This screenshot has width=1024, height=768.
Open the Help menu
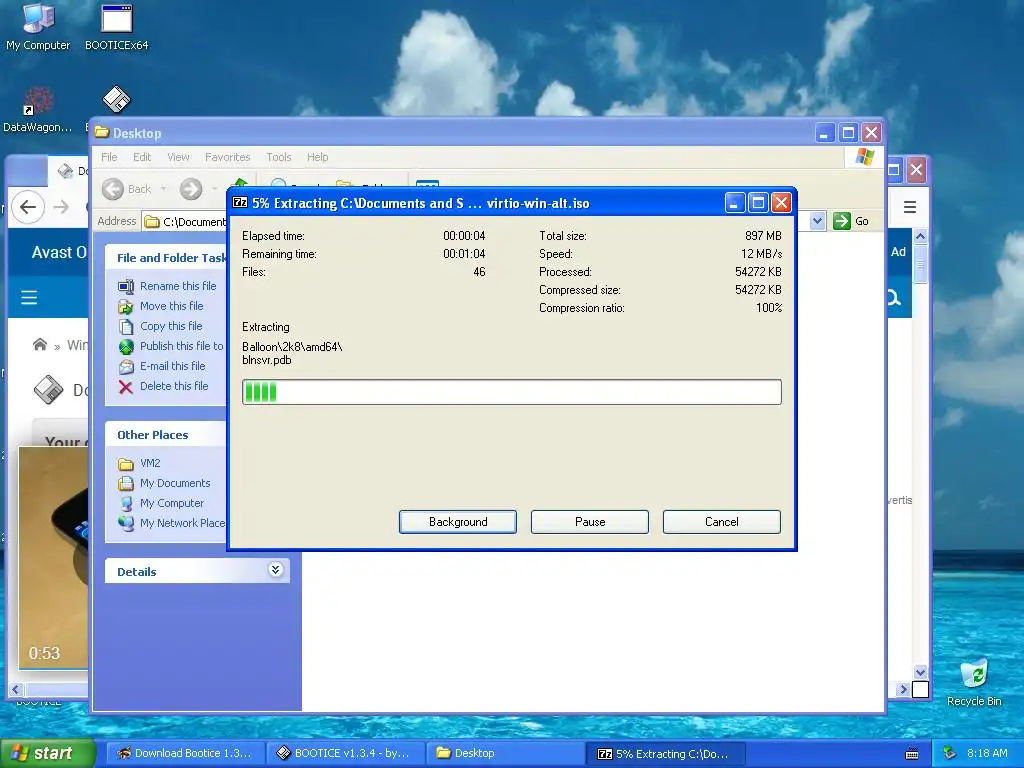[x=318, y=157]
